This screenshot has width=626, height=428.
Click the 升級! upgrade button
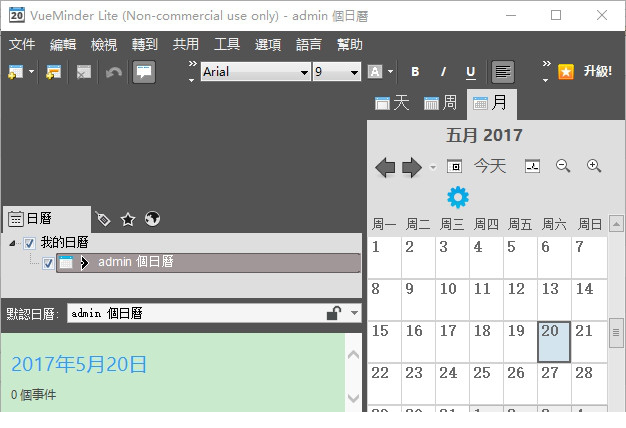click(x=597, y=71)
